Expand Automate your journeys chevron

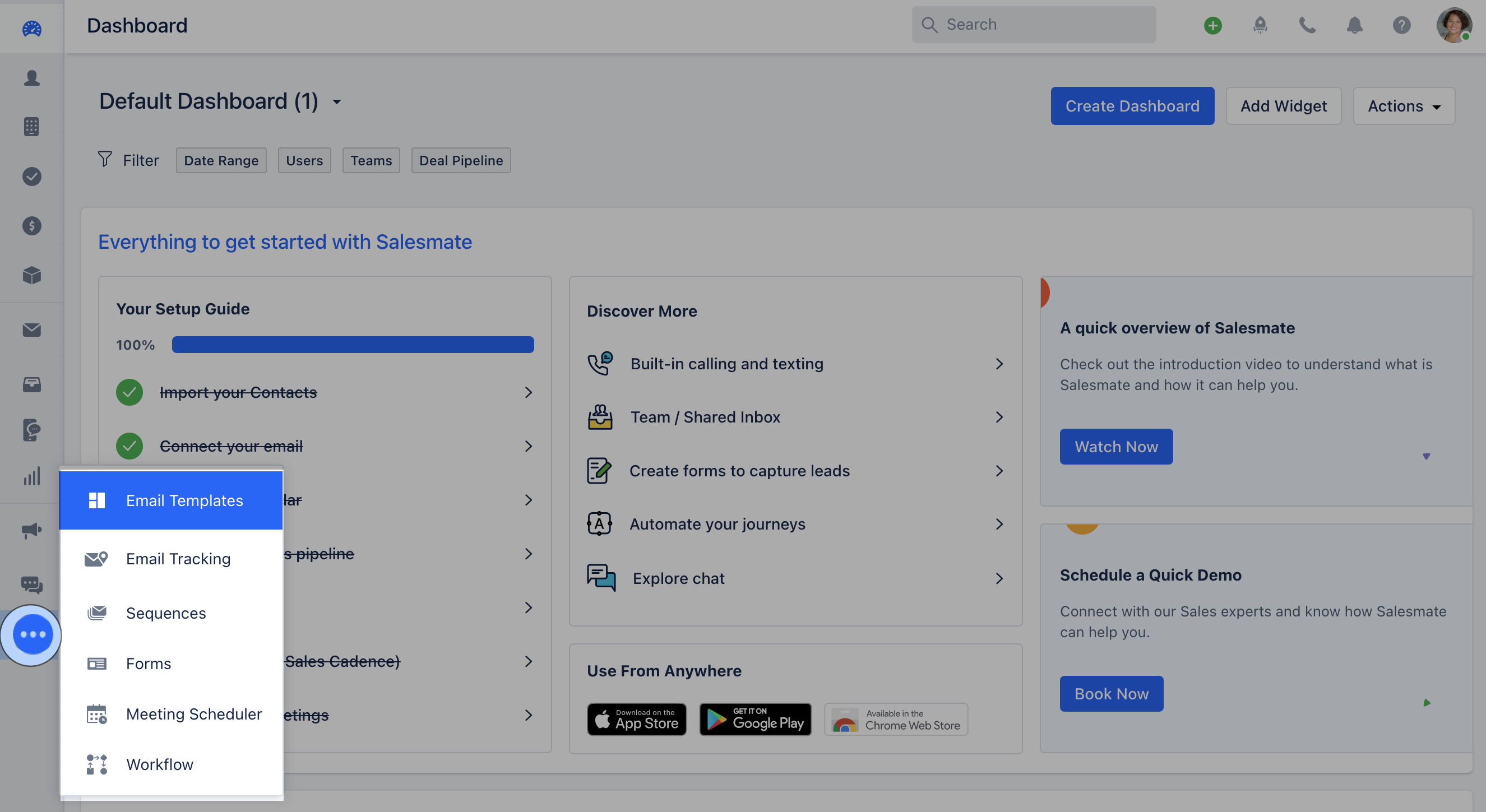(x=999, y=523)
